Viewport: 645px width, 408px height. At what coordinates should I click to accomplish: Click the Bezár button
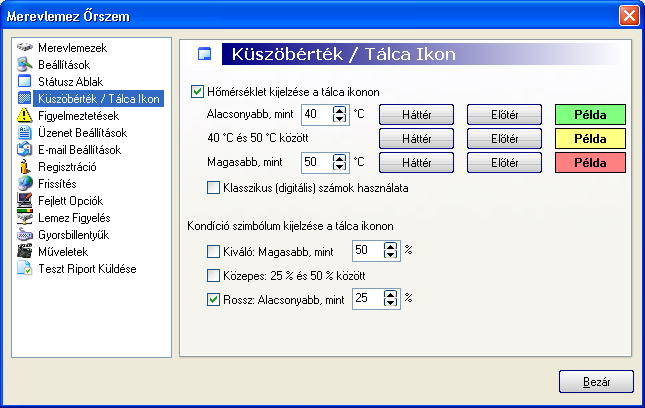(596, 382)
